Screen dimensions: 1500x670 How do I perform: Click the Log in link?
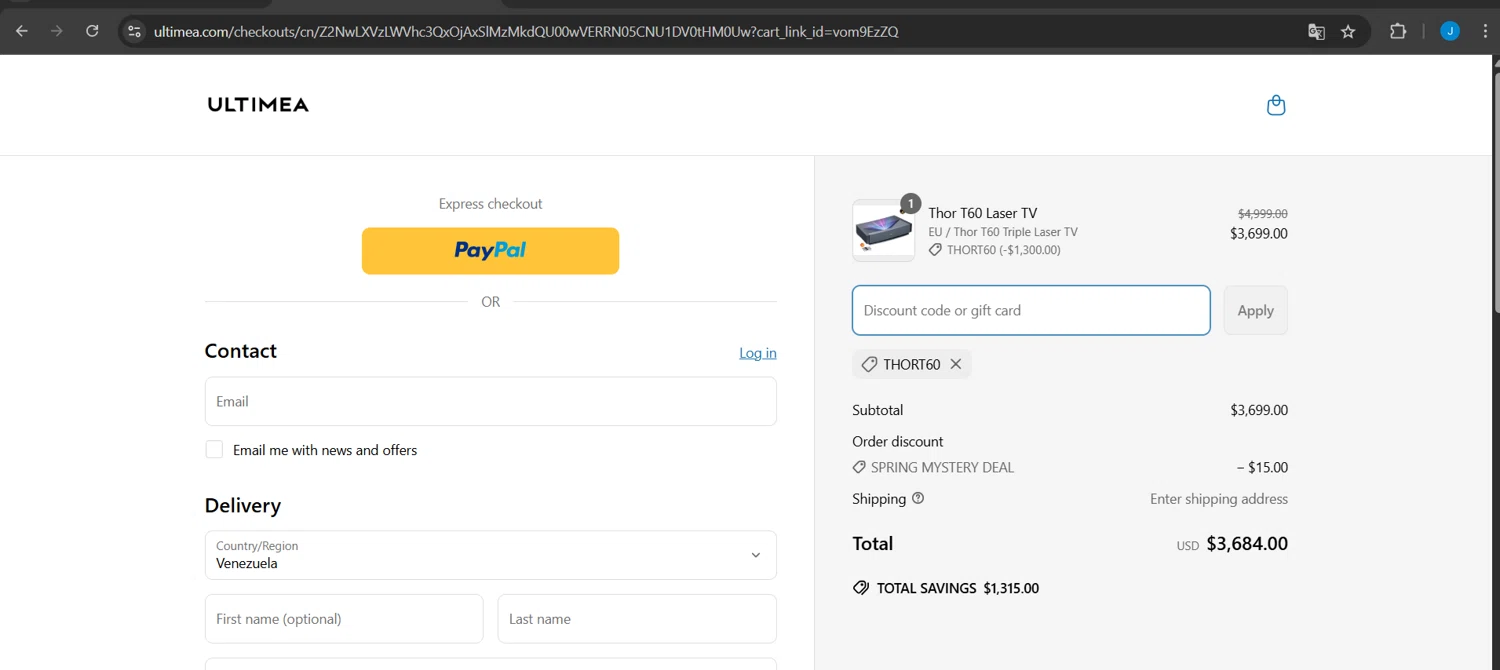[758, 353]
